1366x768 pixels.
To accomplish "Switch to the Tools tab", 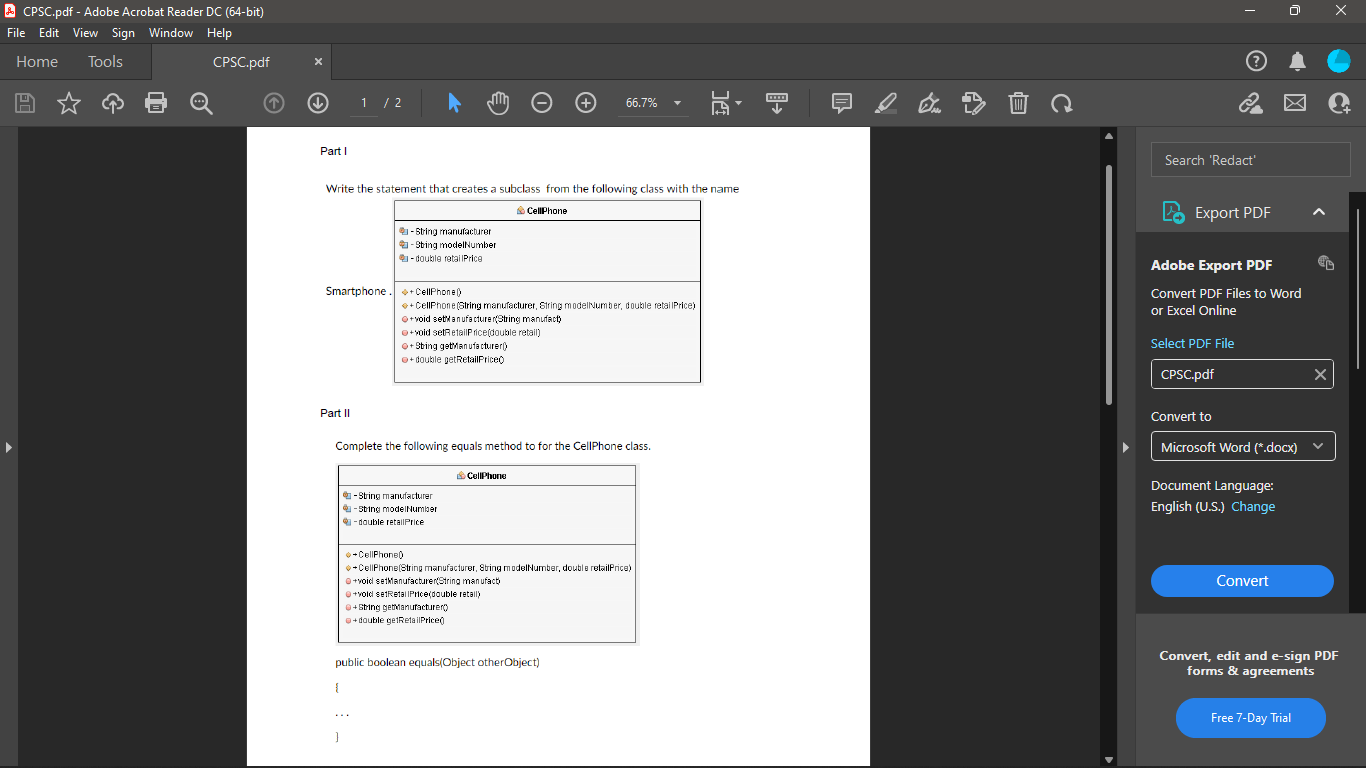I will click(x=105, y=61).
